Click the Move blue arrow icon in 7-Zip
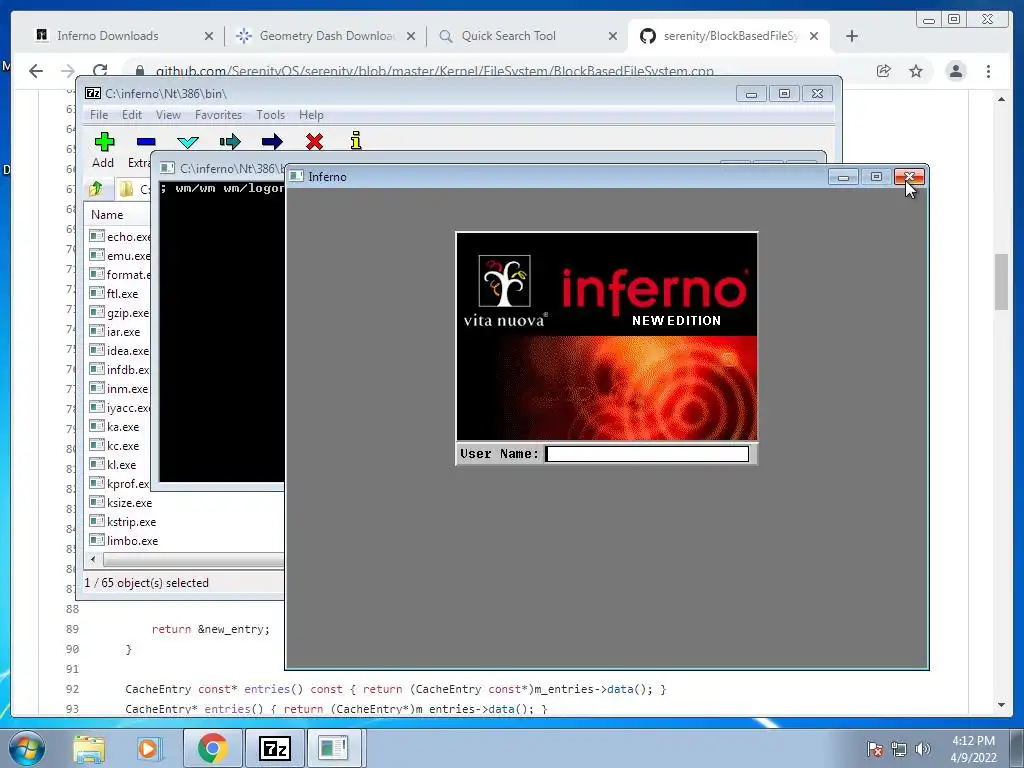 [x=272, y=142]
